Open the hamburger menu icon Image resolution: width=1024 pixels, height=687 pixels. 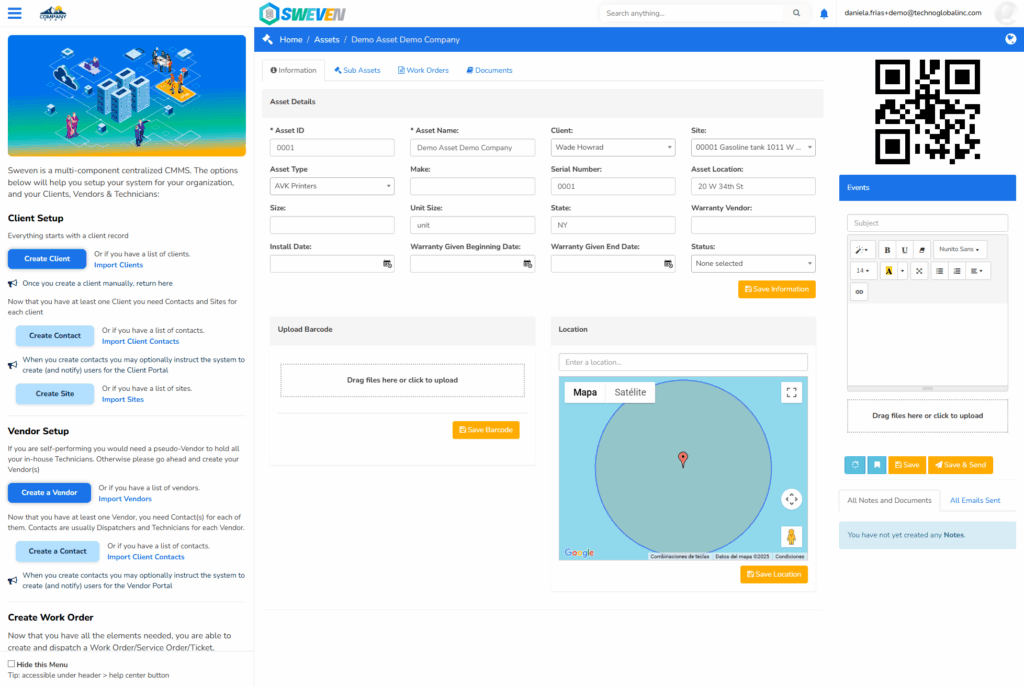coord(14,13)
